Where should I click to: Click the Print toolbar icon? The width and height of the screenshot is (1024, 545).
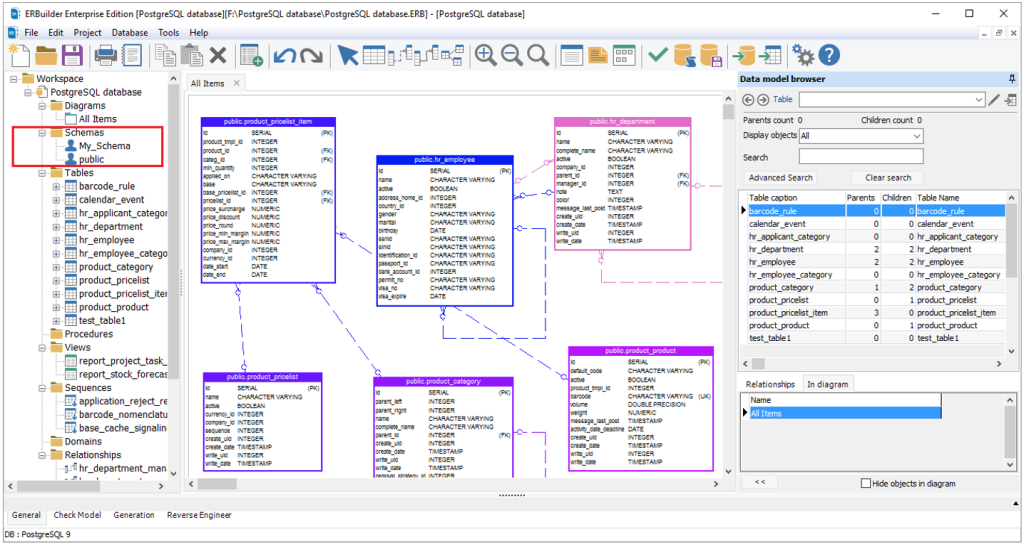[105, 55]
